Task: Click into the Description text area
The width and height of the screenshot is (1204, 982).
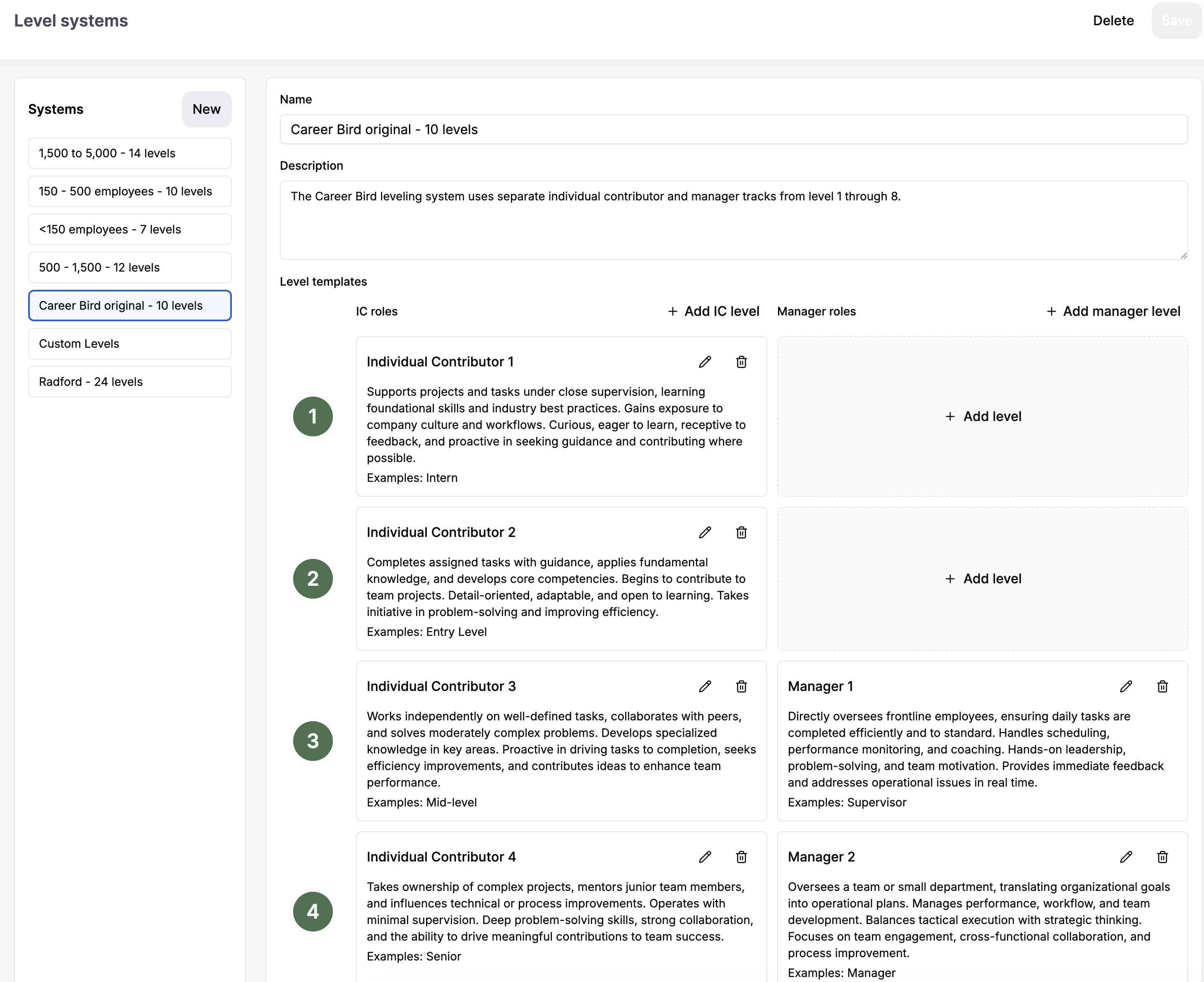Action: (733, 221)
